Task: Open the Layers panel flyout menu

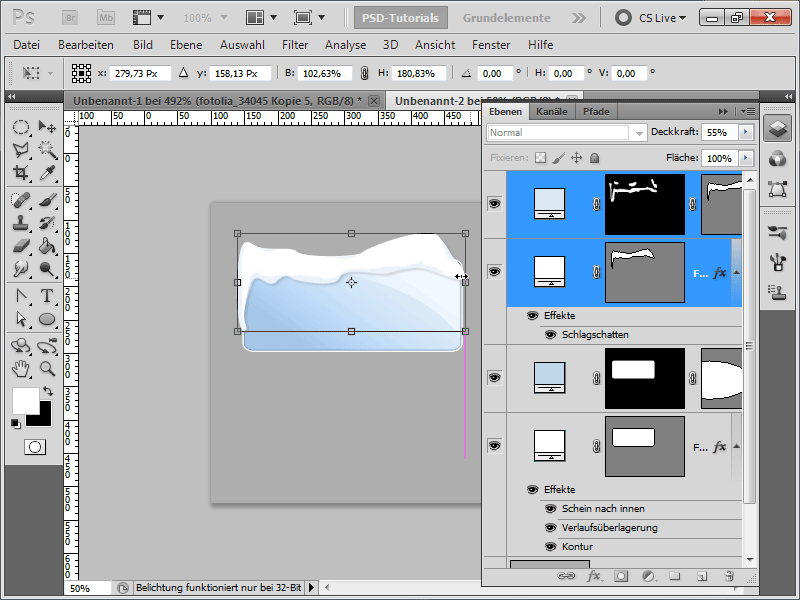Action: pos(748,111)
